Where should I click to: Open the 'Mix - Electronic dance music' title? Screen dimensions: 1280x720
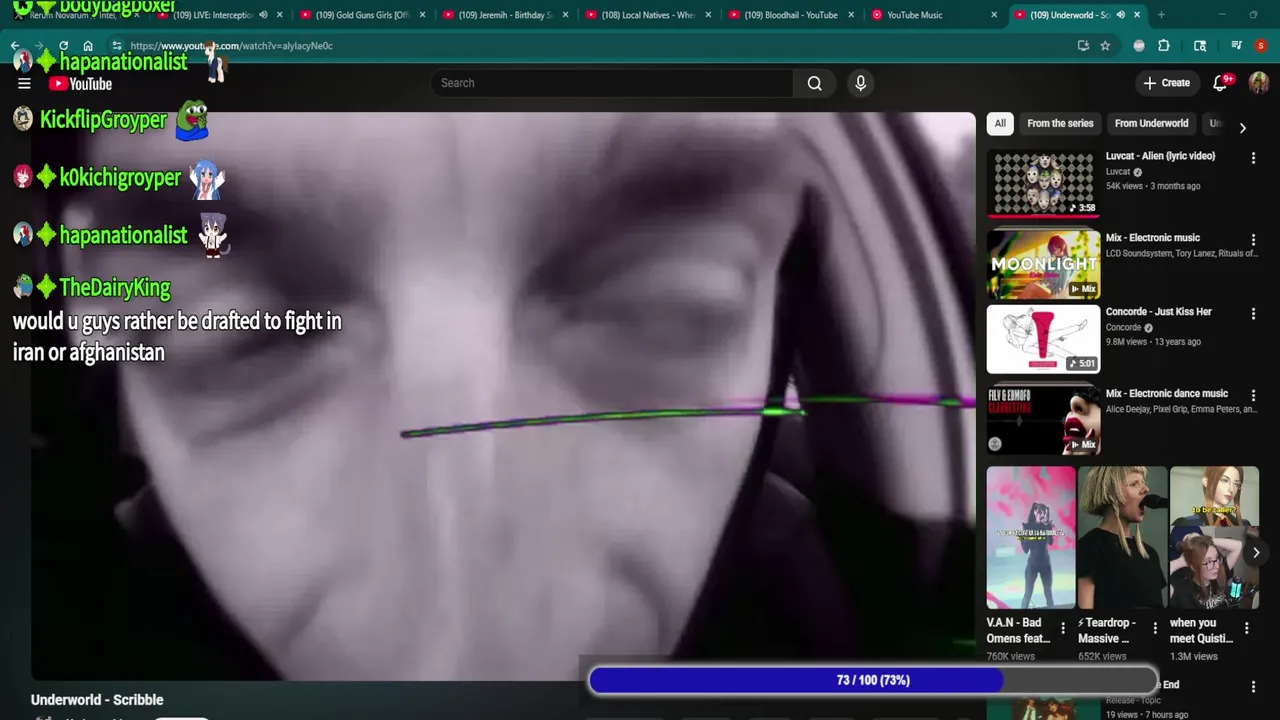[x=1166, y=394]
